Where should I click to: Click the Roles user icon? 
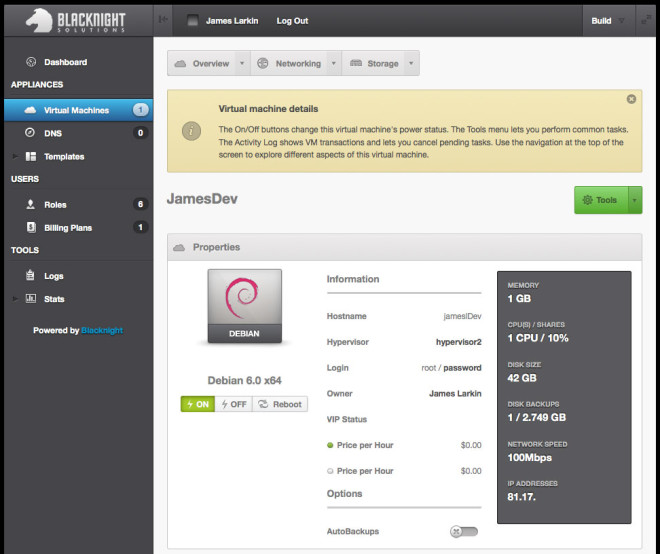click(30, 204)
